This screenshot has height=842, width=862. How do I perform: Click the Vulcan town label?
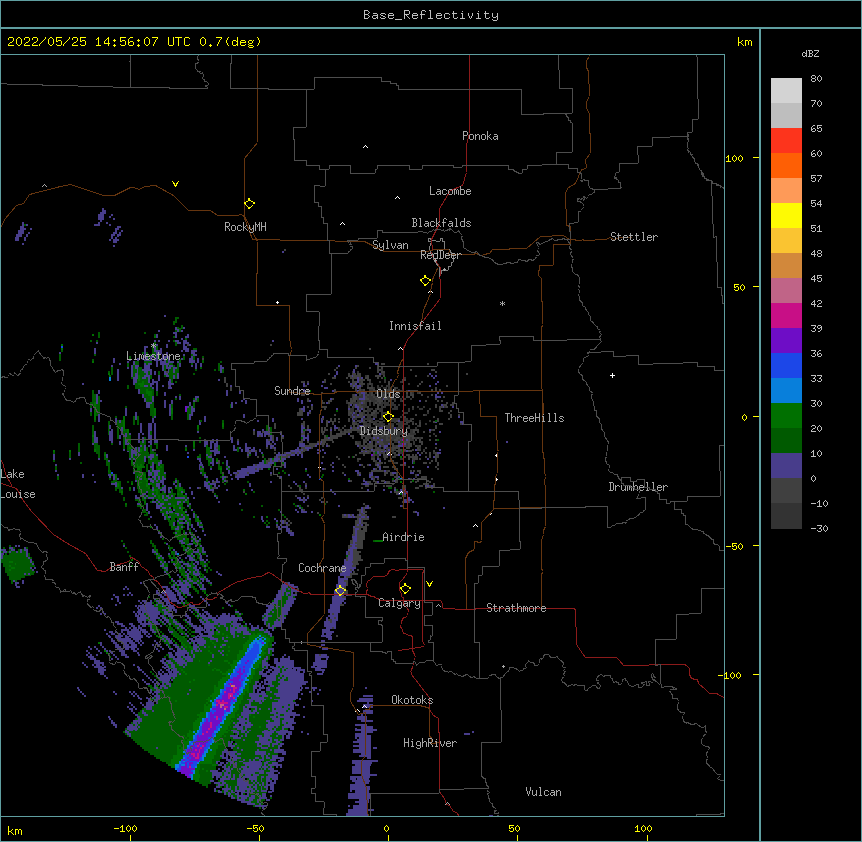pos(543,792)
